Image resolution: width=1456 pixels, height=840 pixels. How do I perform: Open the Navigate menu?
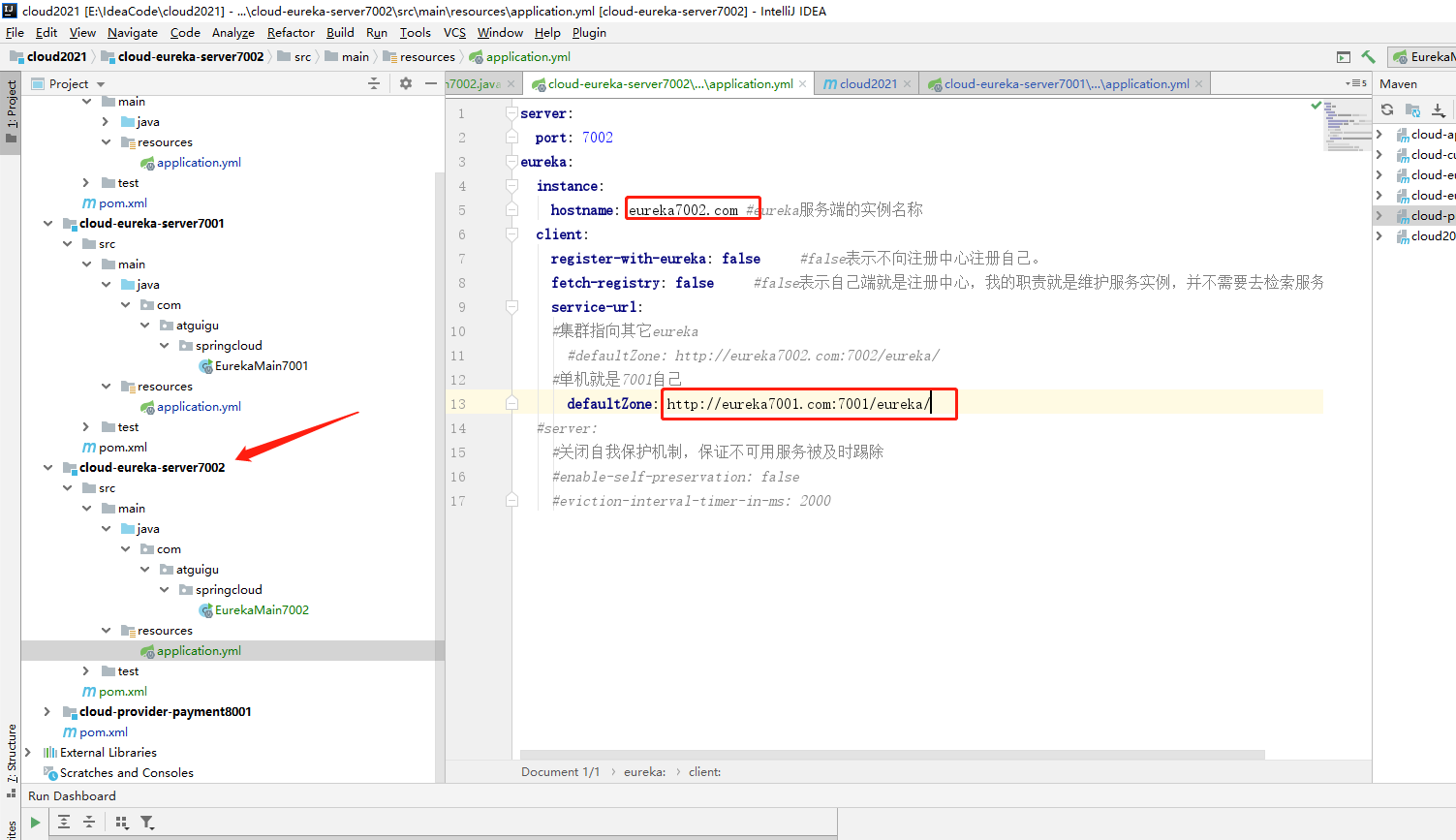coord(133,32)
